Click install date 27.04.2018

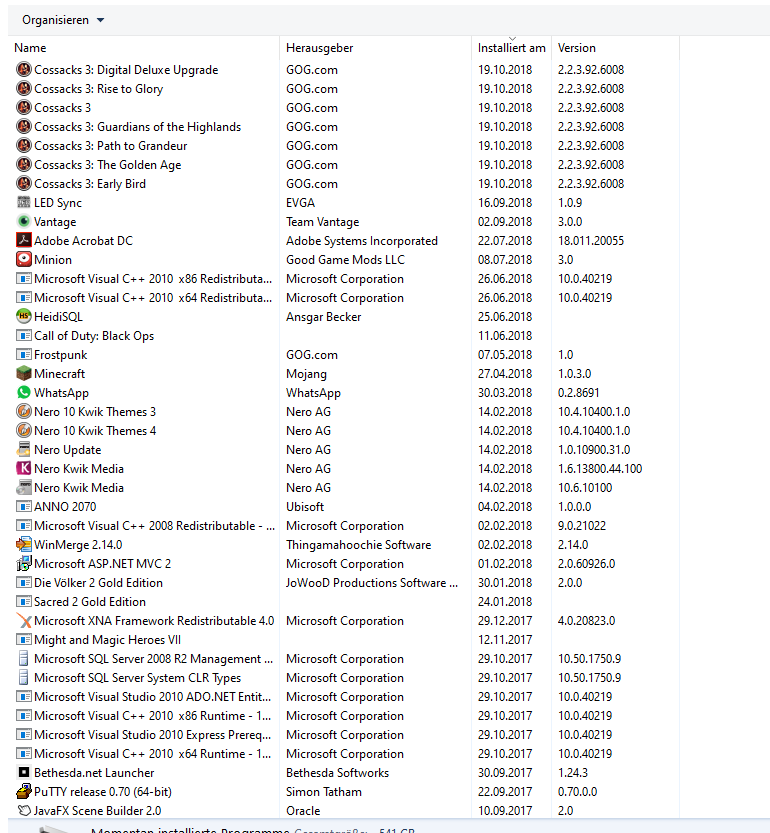click(505, 373)
